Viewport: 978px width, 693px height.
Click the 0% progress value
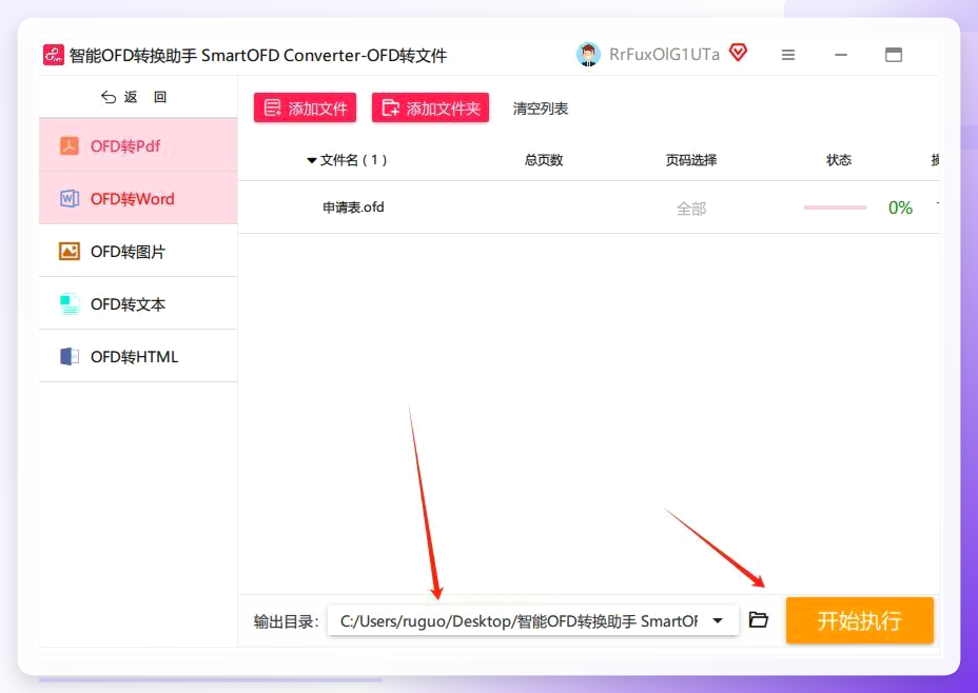pyautogui.click(x=900, y=208)
